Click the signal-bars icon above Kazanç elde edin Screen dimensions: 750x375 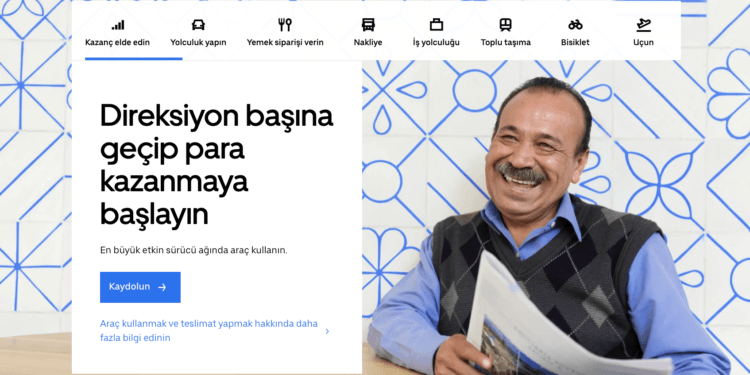(118, 25)
